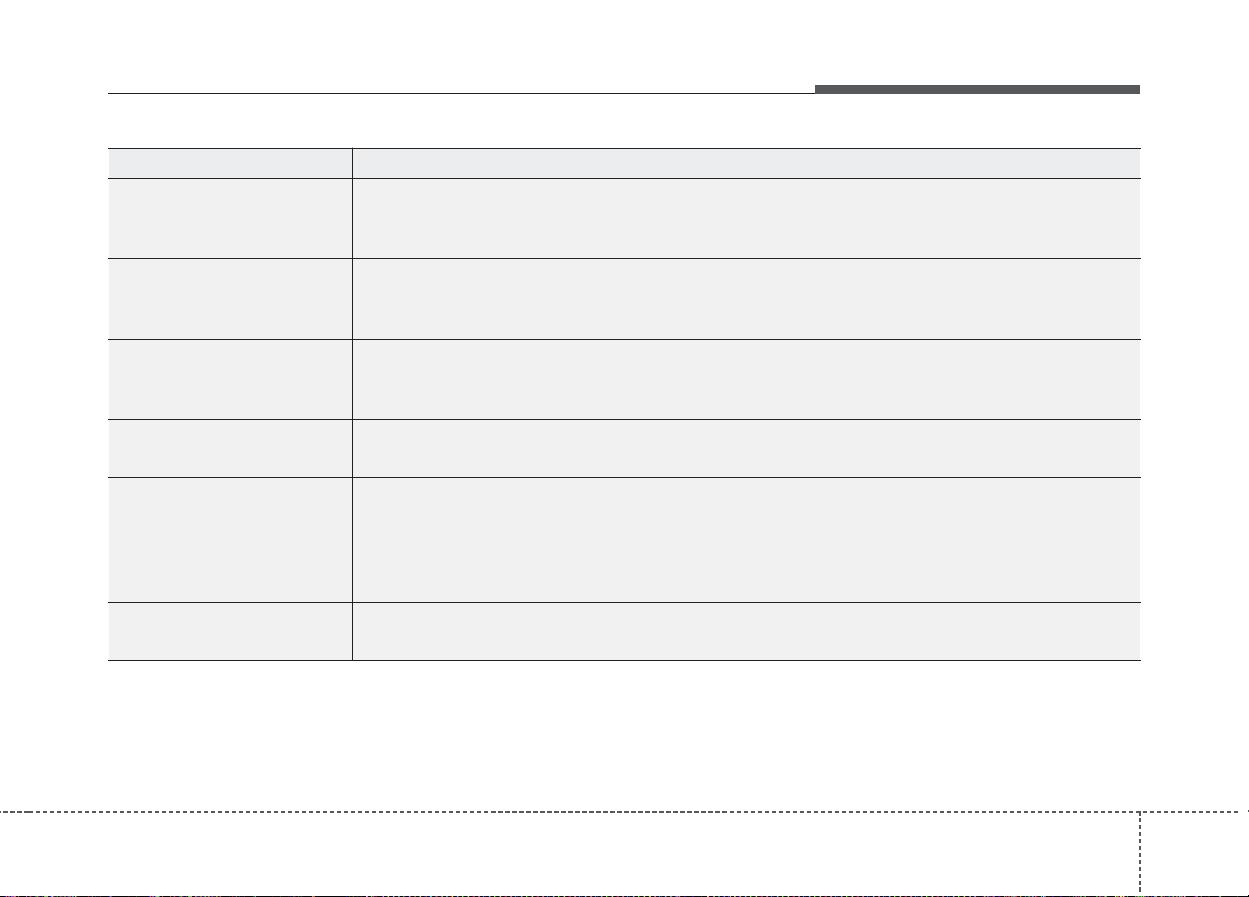Click the blank white area below the table

tap(624, 735)
